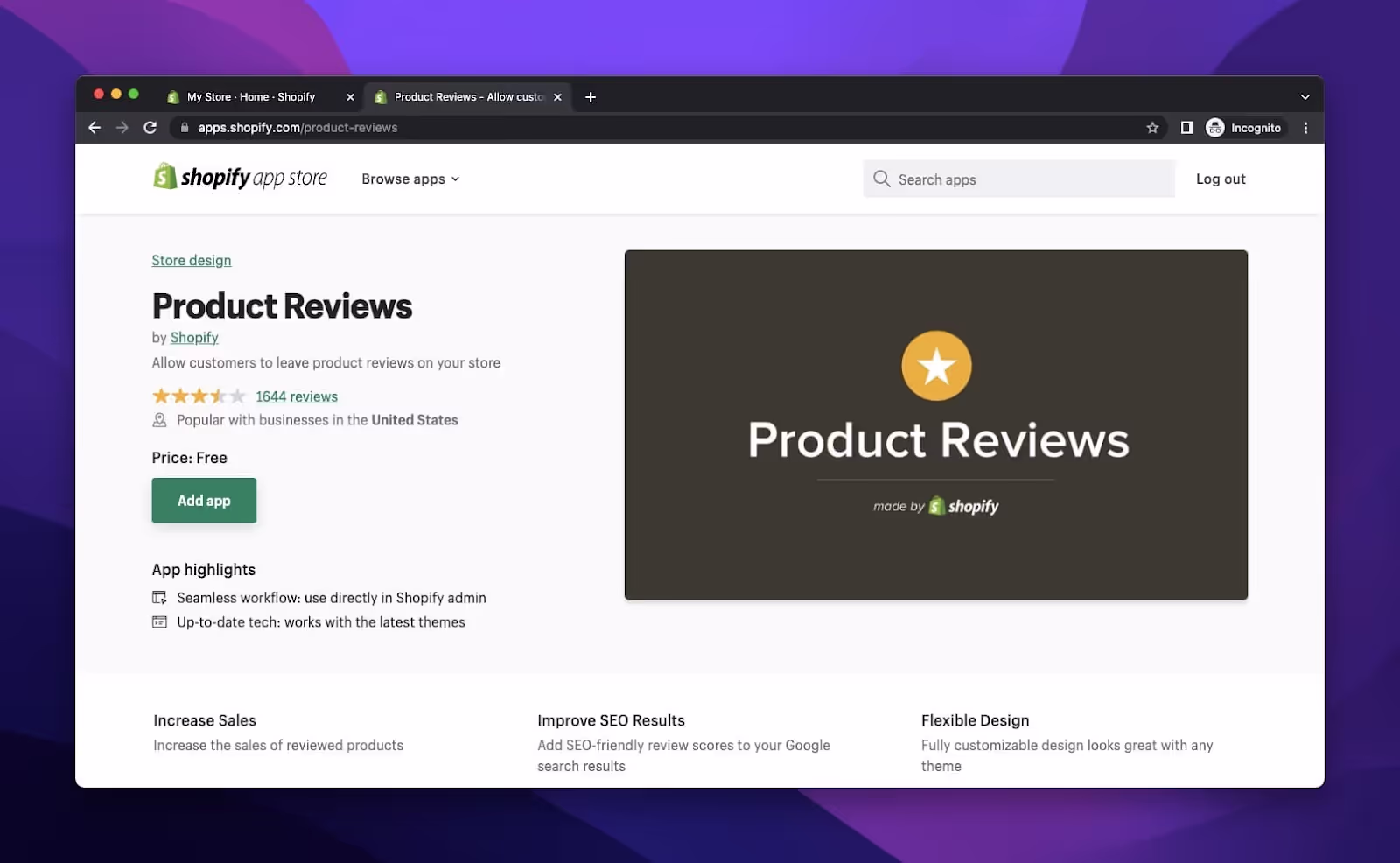This screenshot has height=863, width=1400.
Task: Open the Chrome three-dot menu
Action: pyautogui.click(x=1305, y=128)
